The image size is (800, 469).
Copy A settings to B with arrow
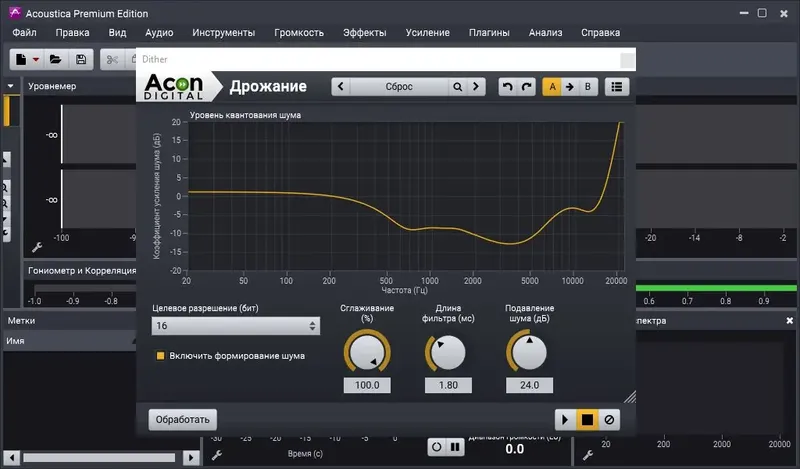tap(570, 87)
